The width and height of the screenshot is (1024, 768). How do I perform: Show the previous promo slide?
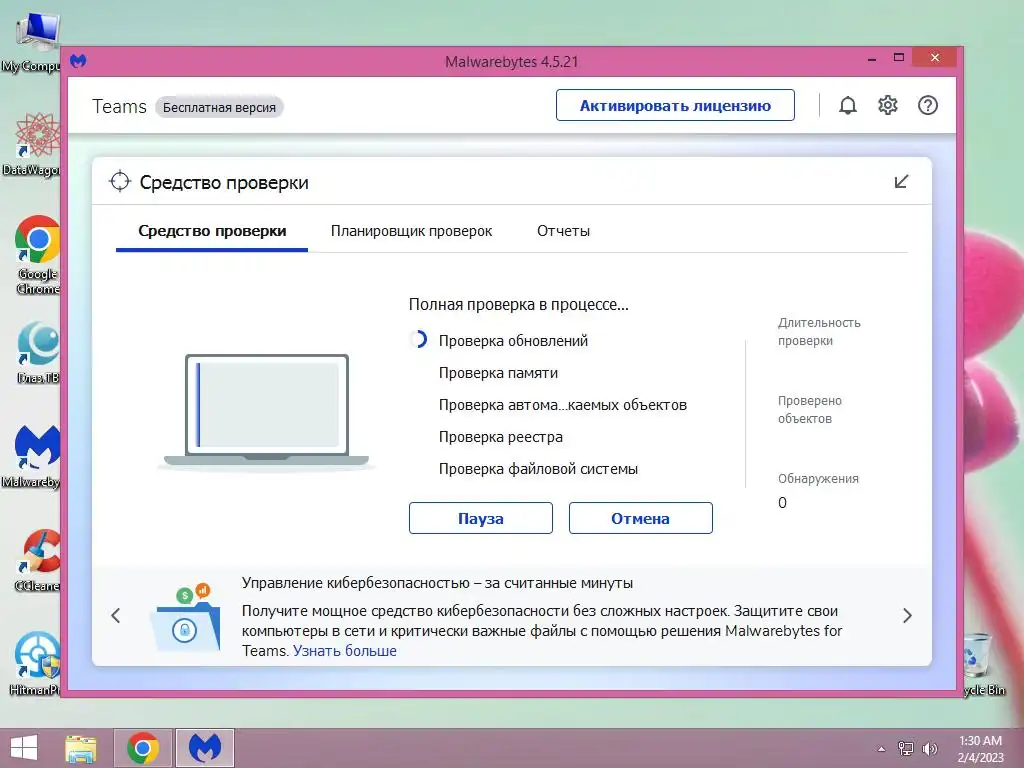point(116,615)
